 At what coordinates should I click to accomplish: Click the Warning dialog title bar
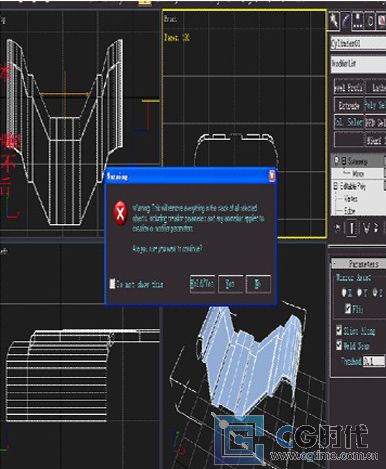(x=190, y=176)
